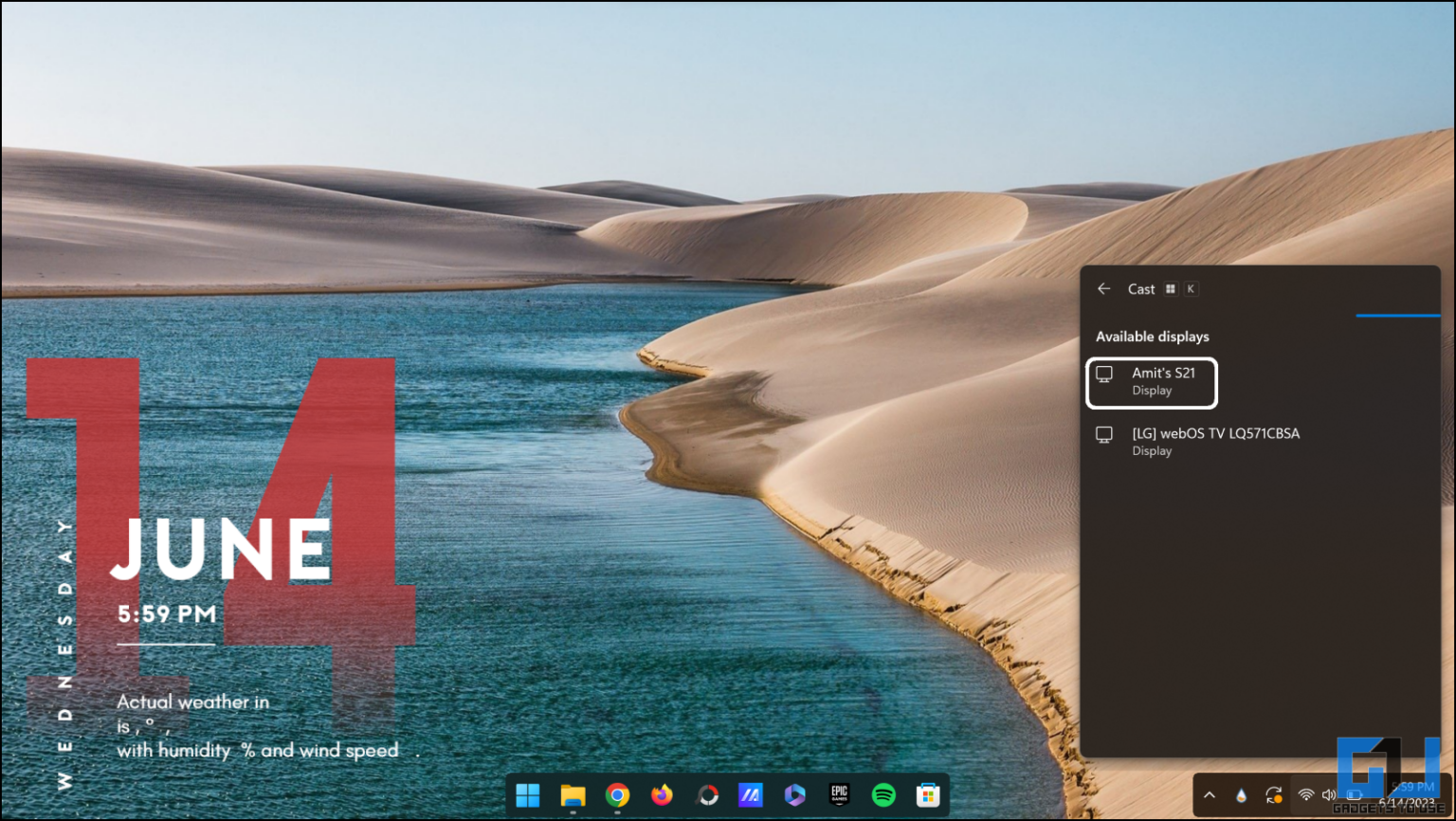Click the date and time in taskbar

(x=1412, y=795)
